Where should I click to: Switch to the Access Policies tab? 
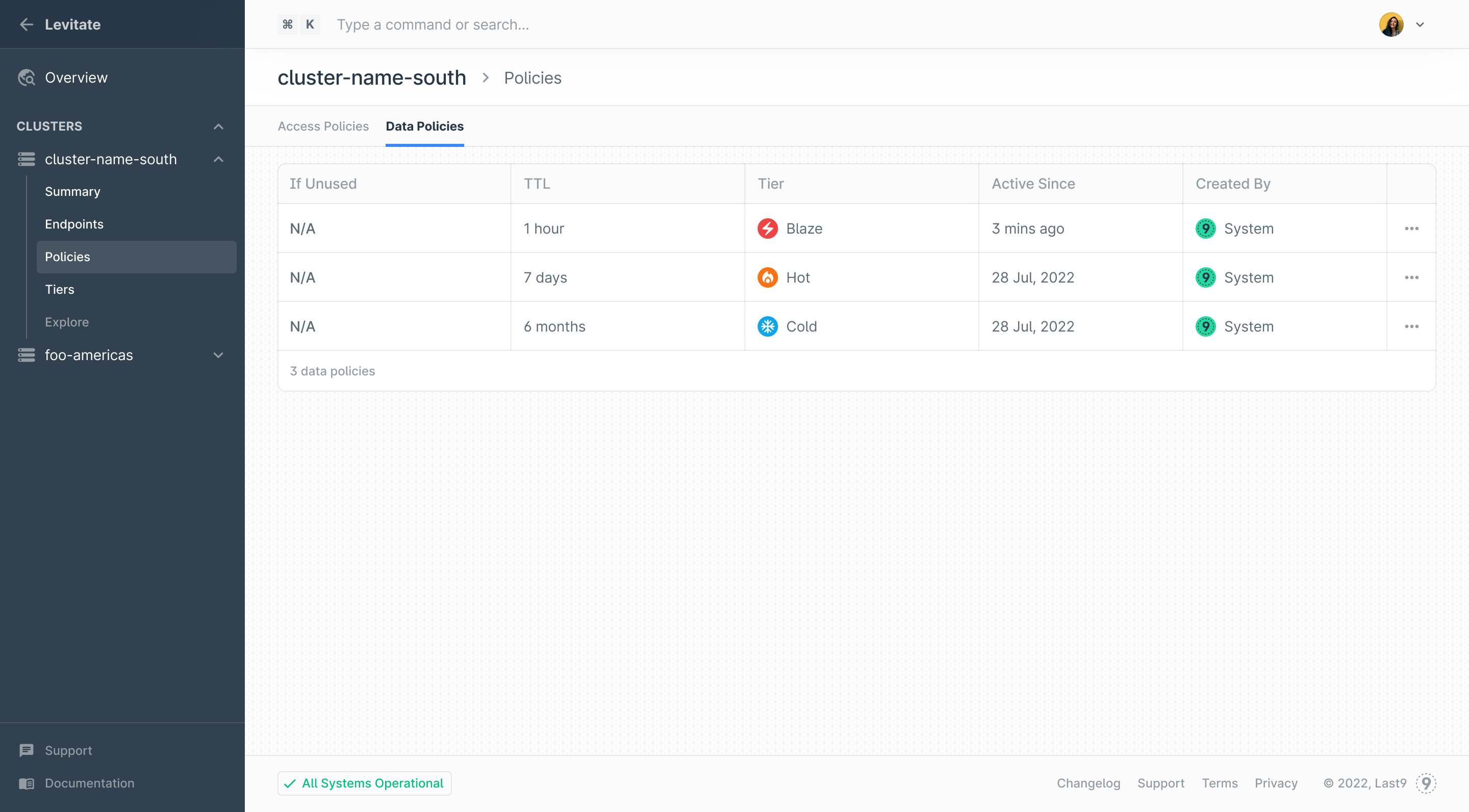323,126
